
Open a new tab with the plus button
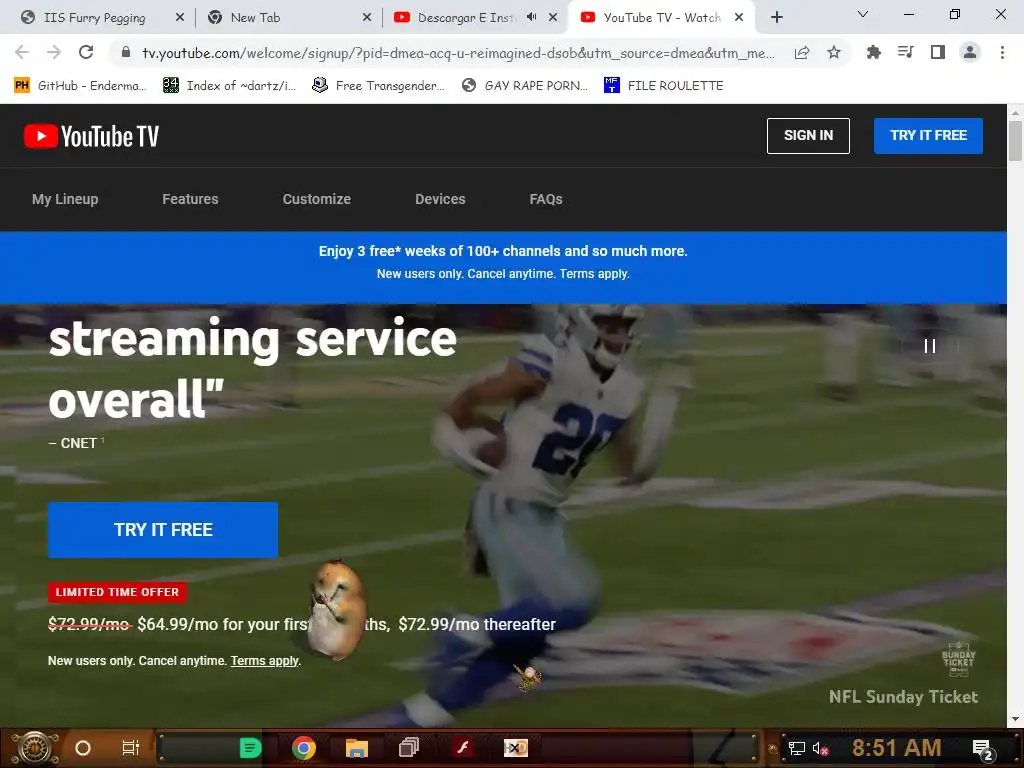(x=776, y=18)
